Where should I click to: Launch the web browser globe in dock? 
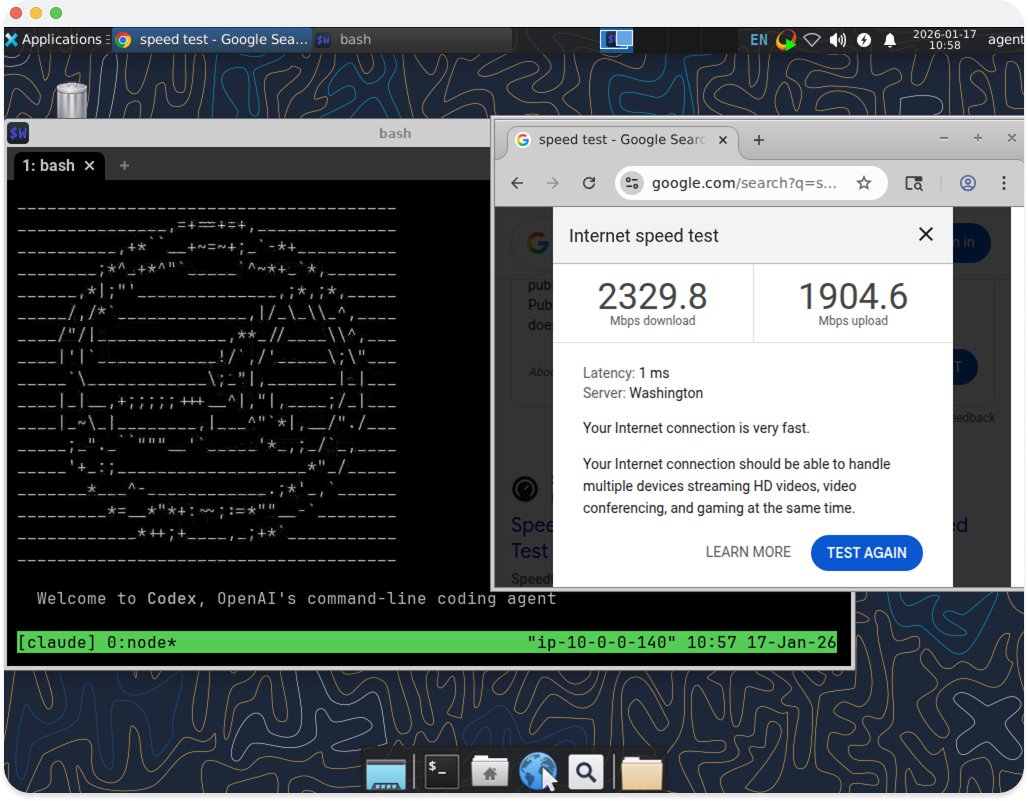538,772
